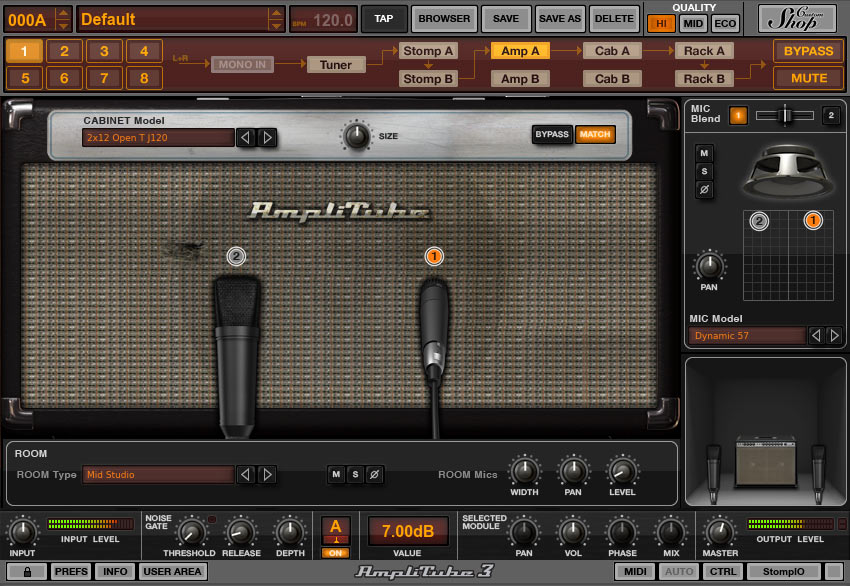Click the mic PAN knob
Screen dimensions: 850x586
coord(709,266)
